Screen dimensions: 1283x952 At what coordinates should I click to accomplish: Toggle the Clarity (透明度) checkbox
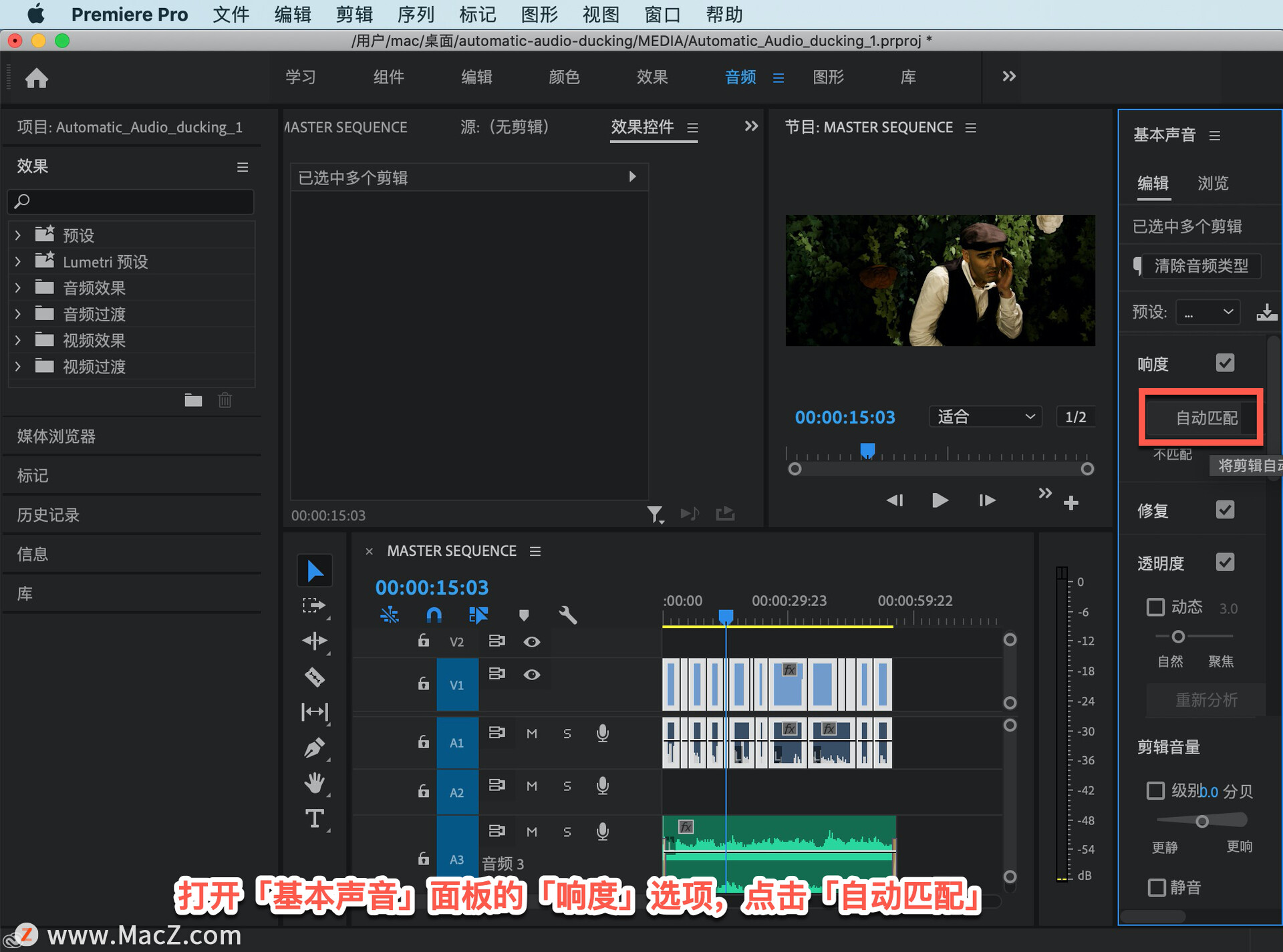[x=1225, y=563]
